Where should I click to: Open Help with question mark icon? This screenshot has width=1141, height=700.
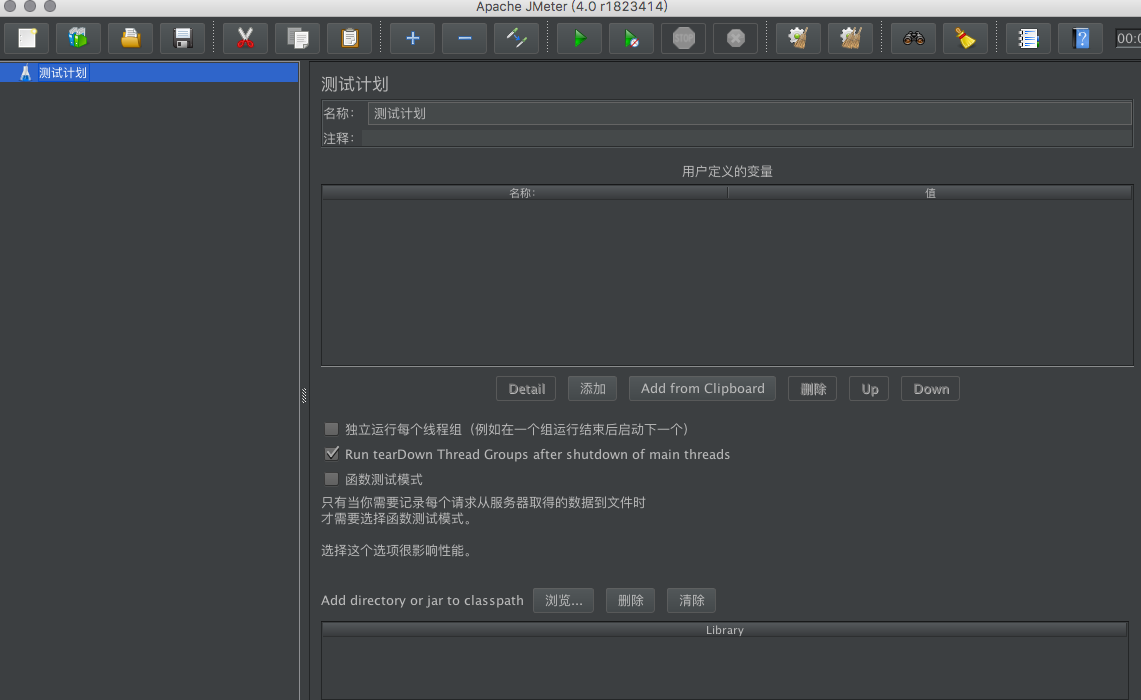[1081, 38]
